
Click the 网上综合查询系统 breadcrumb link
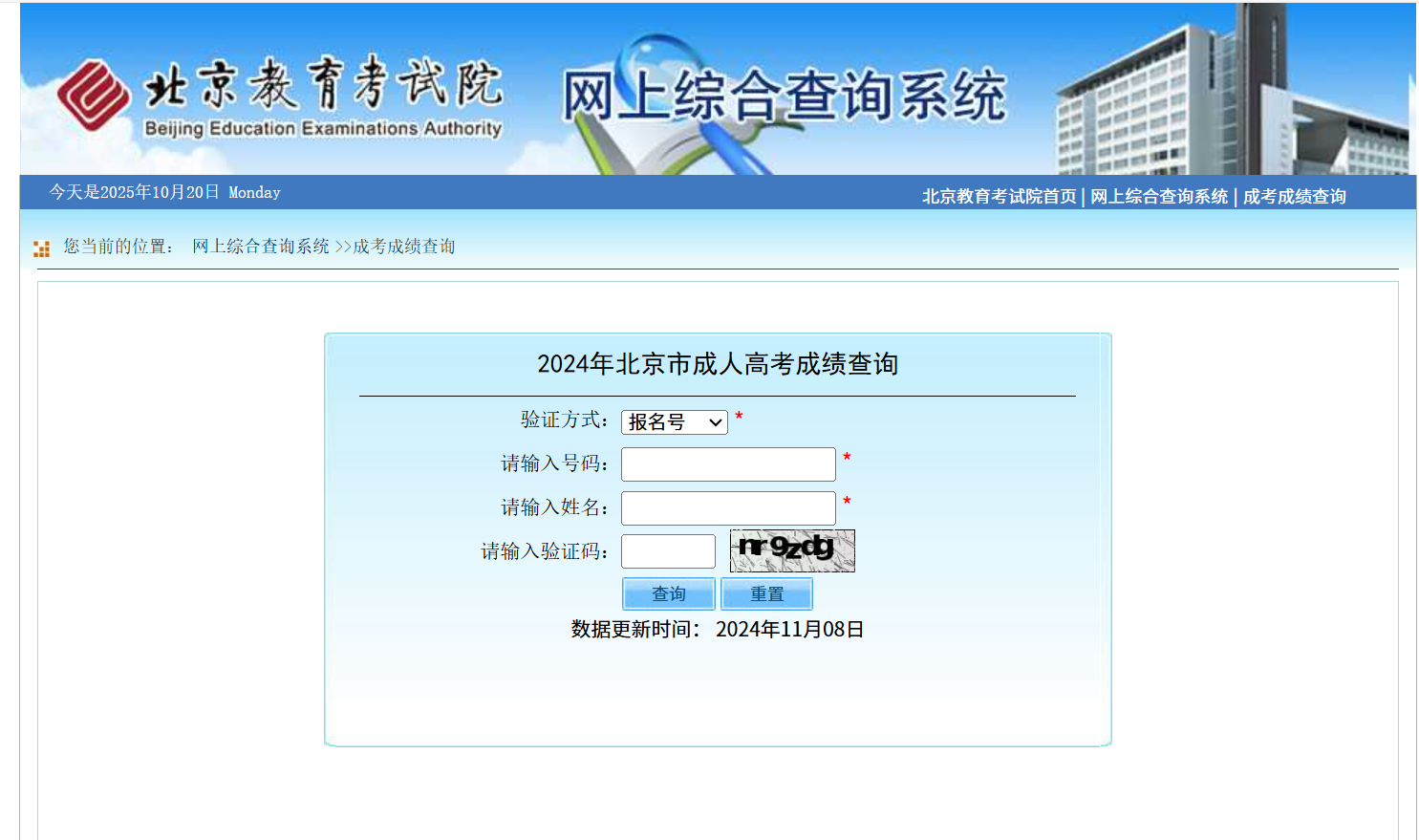coord(260,247)
